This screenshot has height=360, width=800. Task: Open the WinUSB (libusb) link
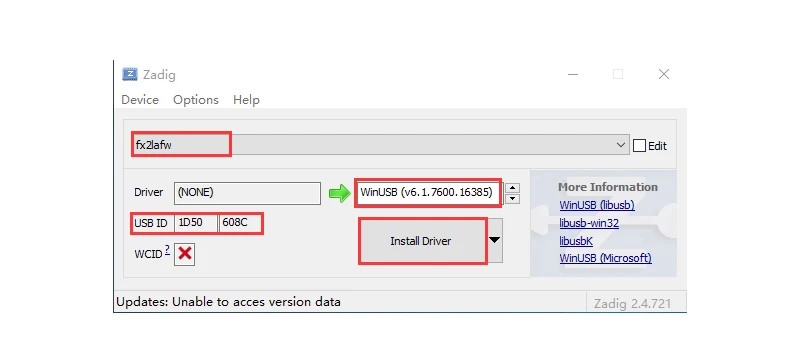click(597, 205)
